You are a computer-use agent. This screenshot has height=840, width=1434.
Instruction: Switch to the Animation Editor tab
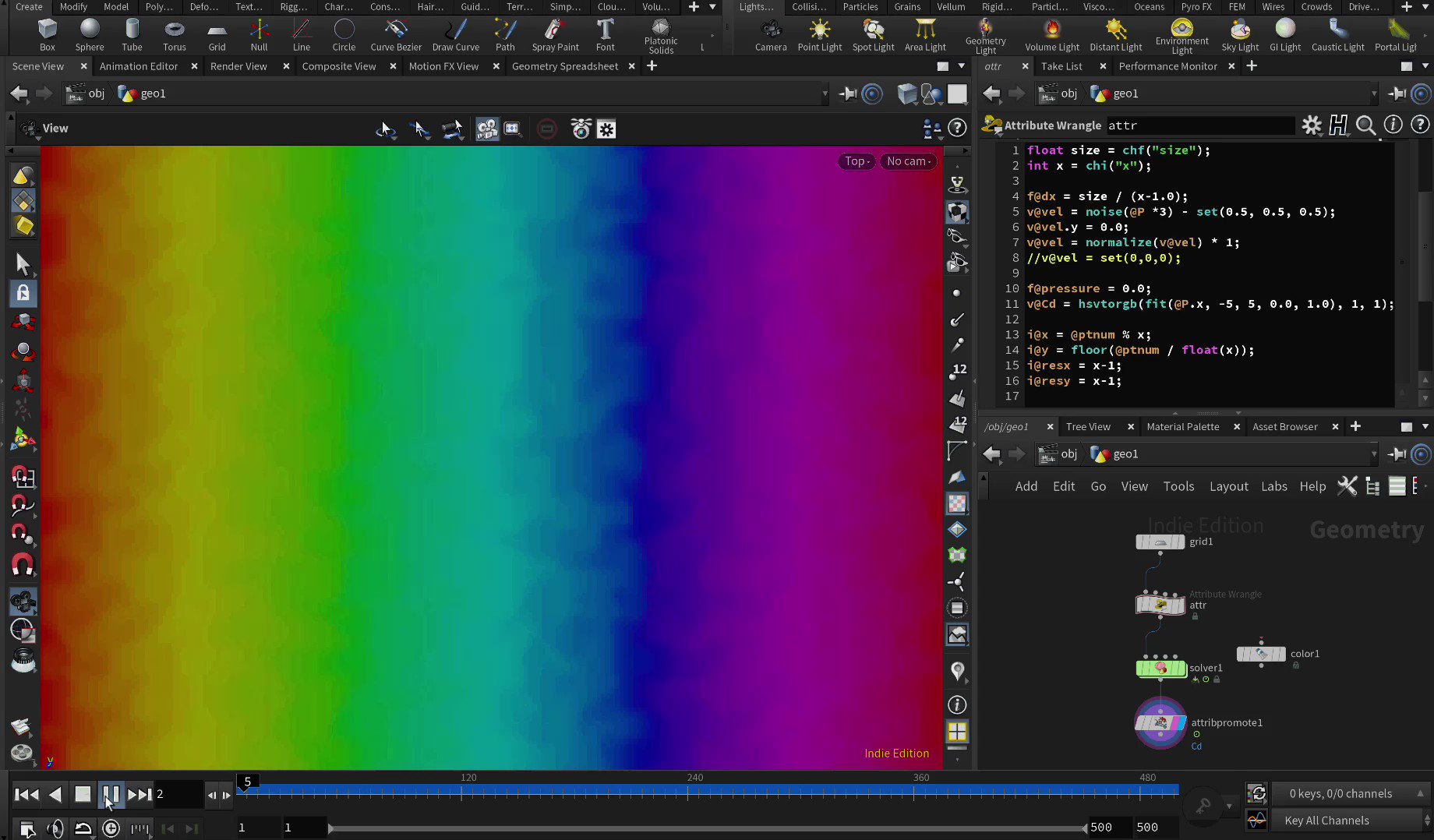pos(139,66)
